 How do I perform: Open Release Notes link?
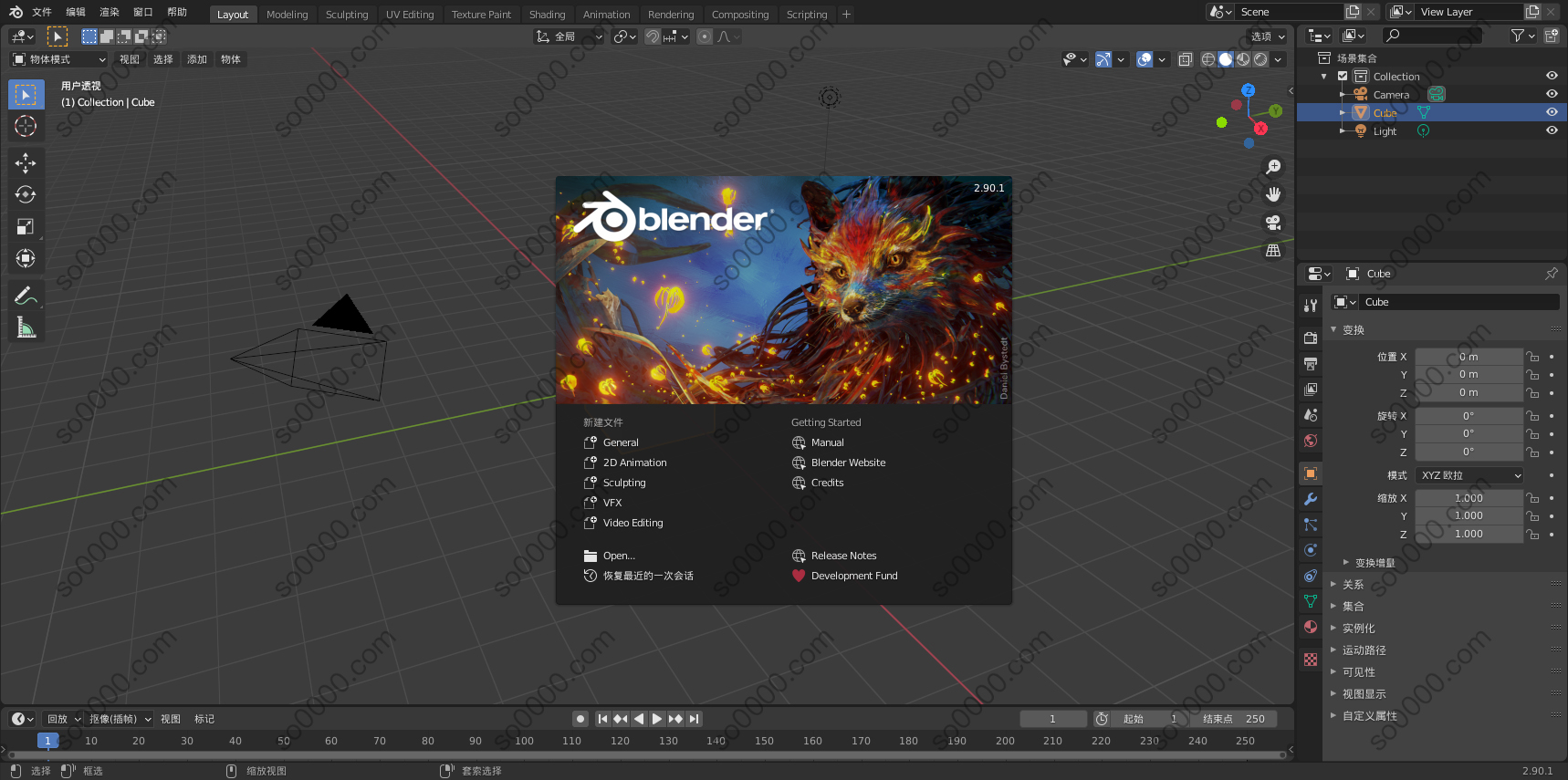843,556
